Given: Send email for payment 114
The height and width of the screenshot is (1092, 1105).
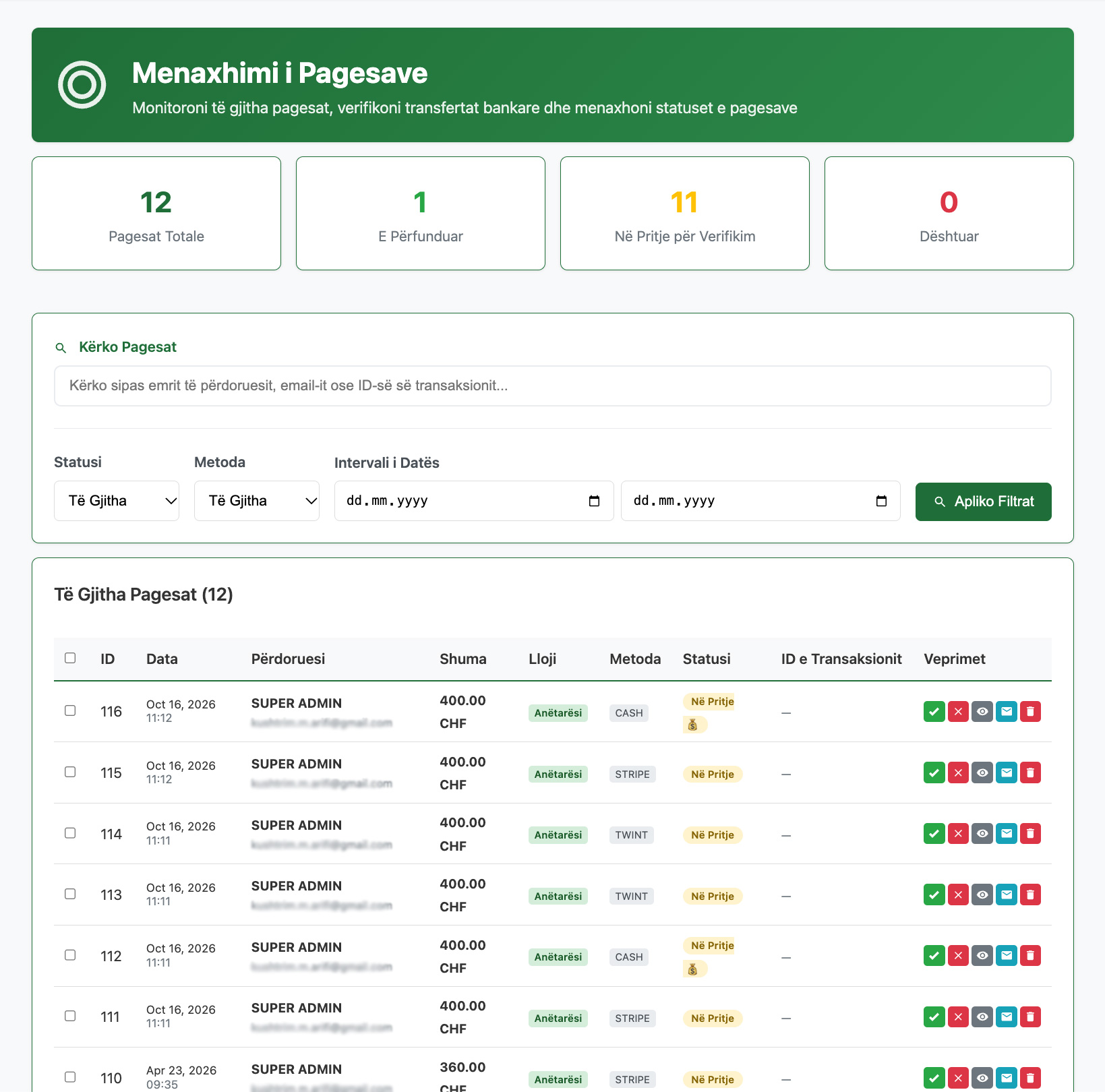Looking at the screenshot, I should click(1007, 834).
